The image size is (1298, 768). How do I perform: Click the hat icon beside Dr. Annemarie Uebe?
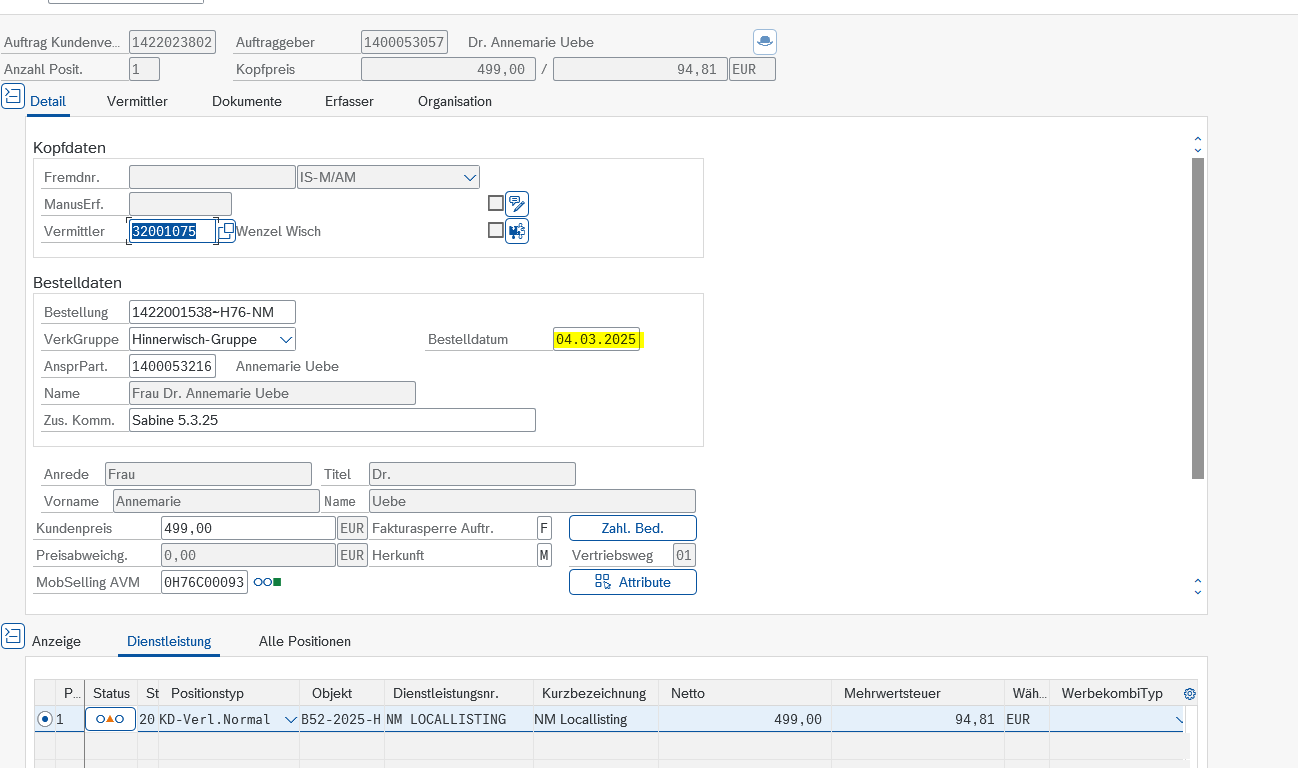[765, 42]
